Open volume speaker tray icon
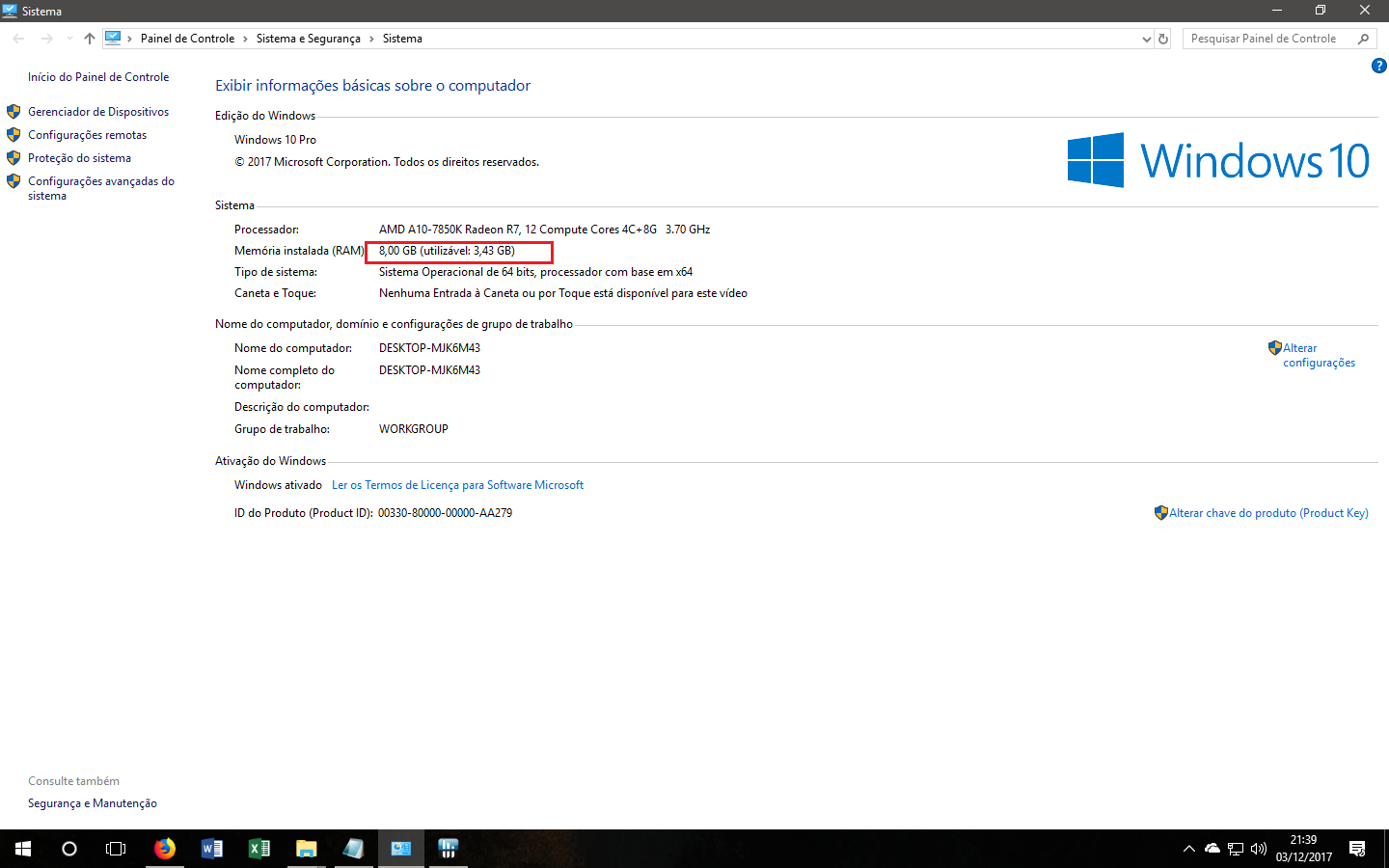 [1259, 849]
